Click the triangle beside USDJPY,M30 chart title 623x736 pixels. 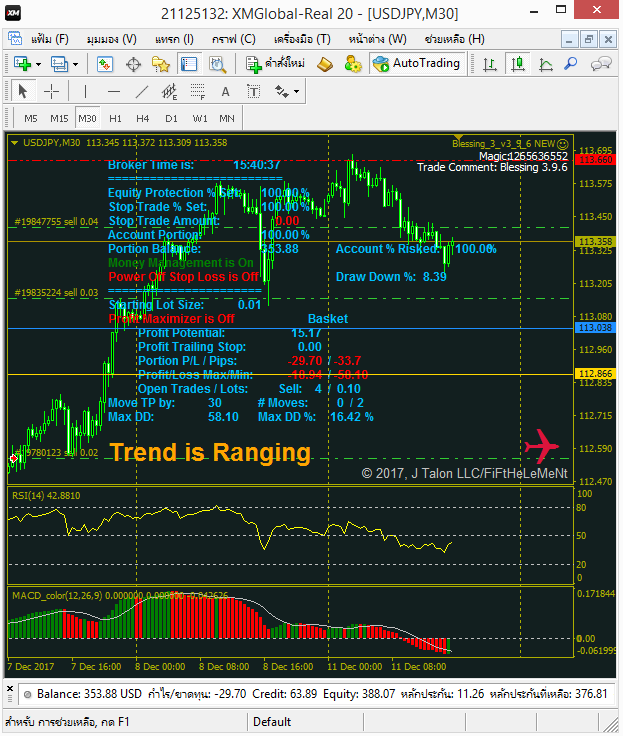tap(15, 143)
